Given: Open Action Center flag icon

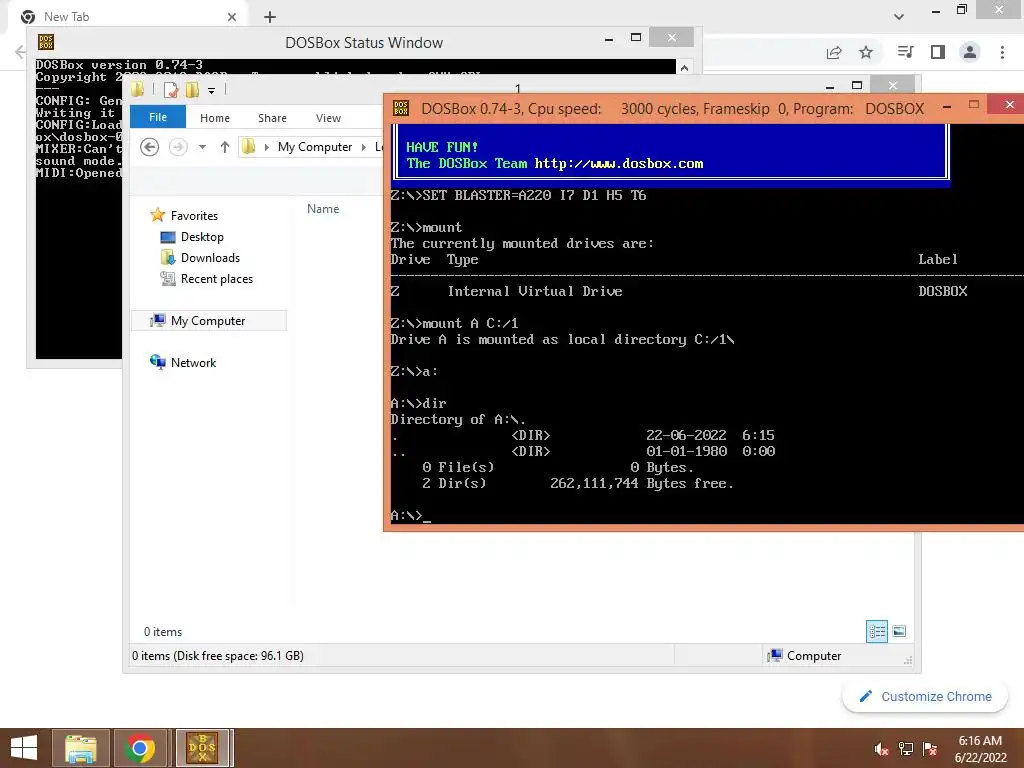Looking at the screenshot, I should click(930, 749).
